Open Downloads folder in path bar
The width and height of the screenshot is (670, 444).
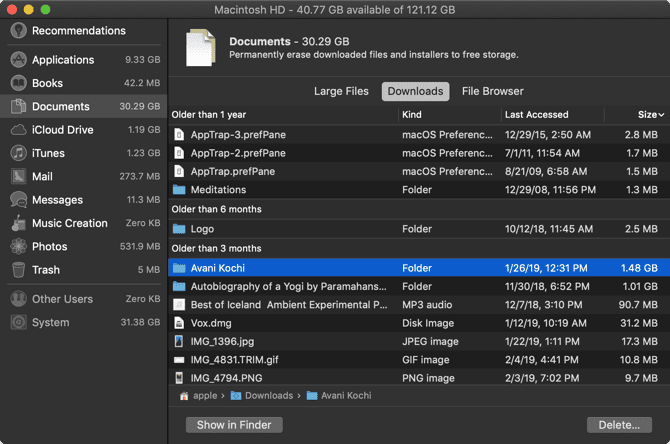tap(262, 396)
